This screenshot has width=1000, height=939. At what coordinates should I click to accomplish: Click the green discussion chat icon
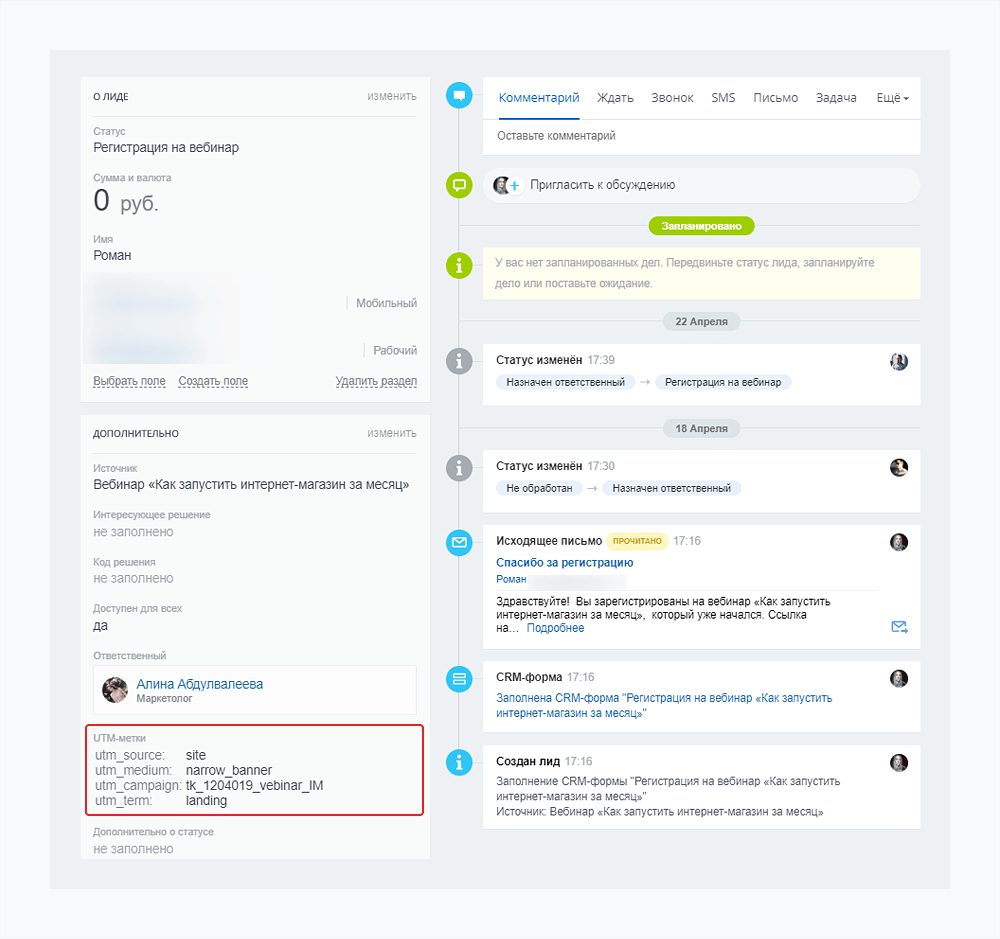(x=459, y=185)
